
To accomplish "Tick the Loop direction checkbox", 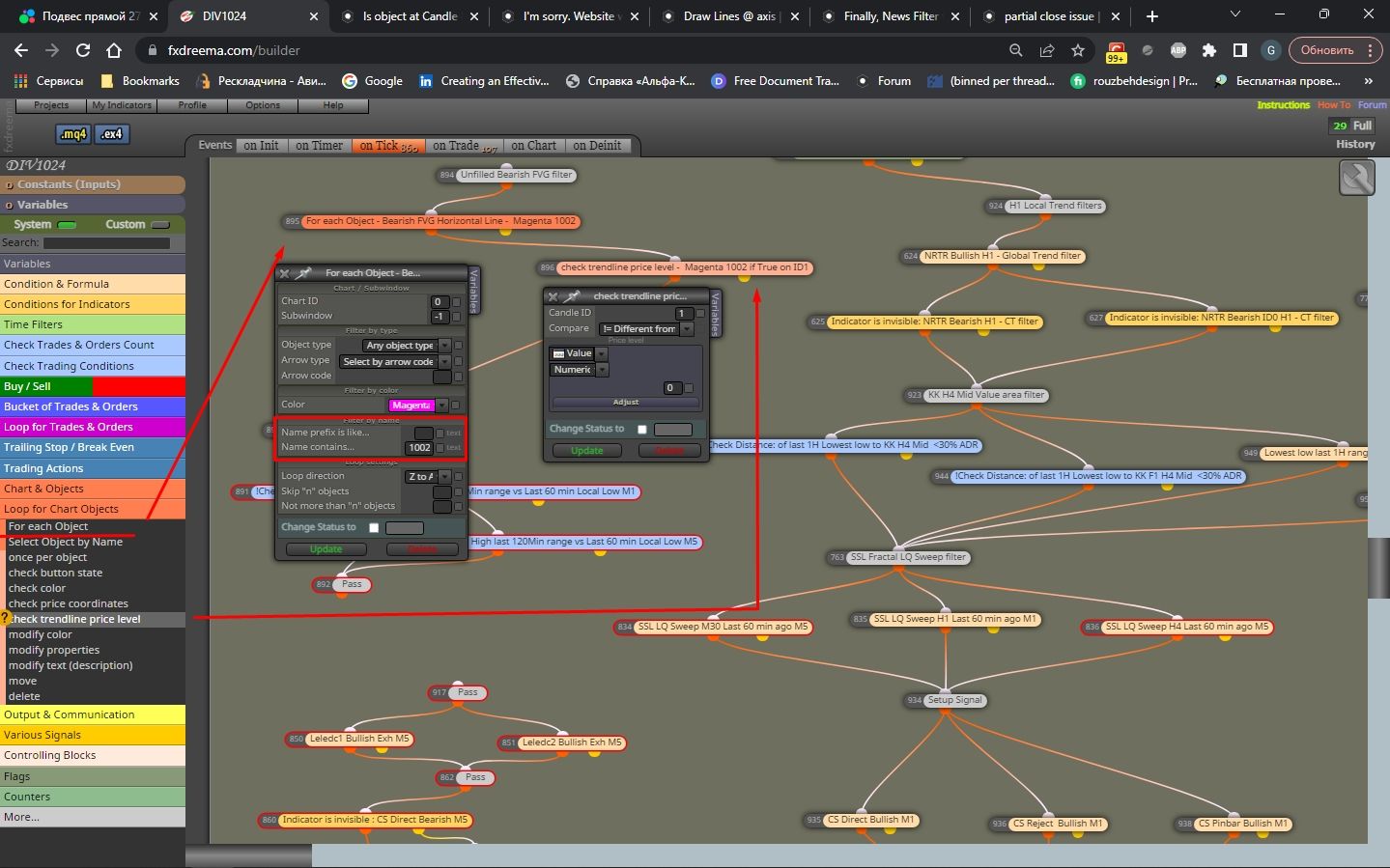I will coord(458,476).
